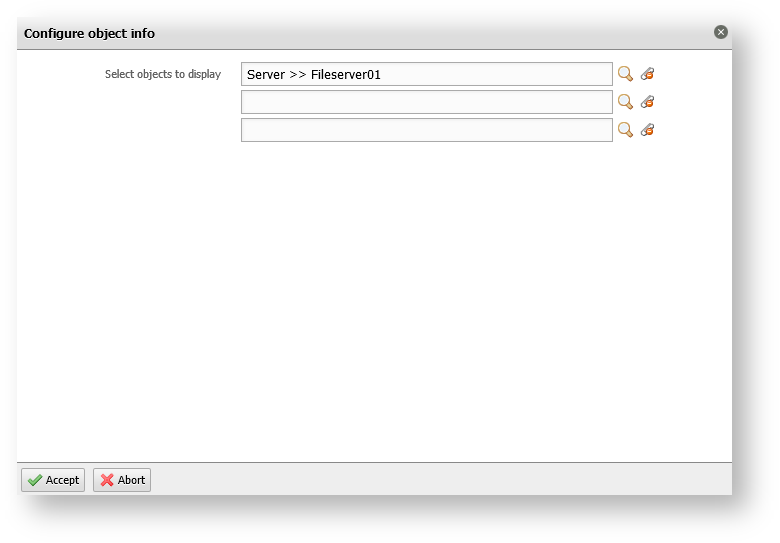780x543 pixels.
Task: Click the green checkmark icon on Accept
Action: (x=35, y=480)
